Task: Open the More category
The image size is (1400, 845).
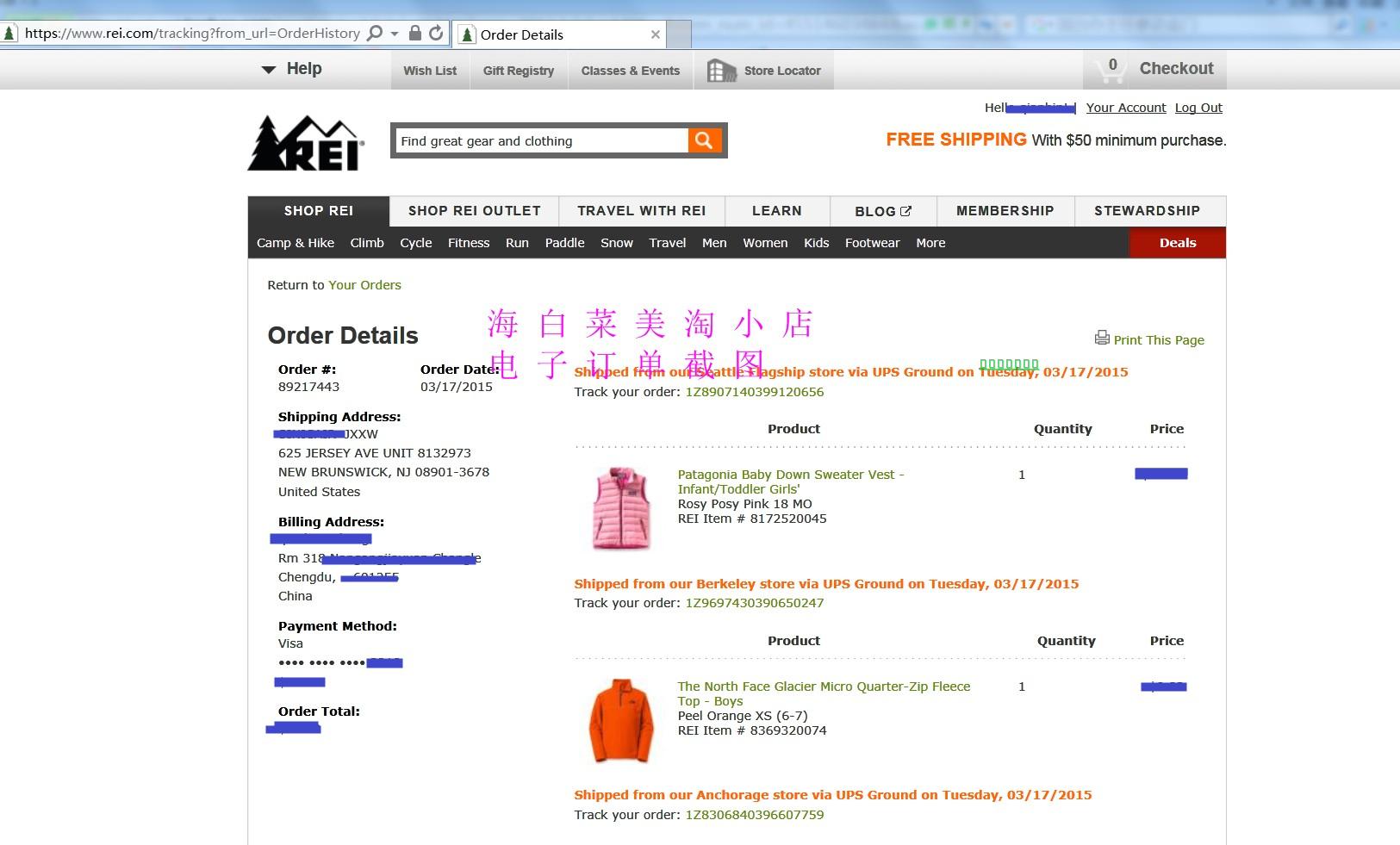Action: pyautogui.click(x=930, y=243)
